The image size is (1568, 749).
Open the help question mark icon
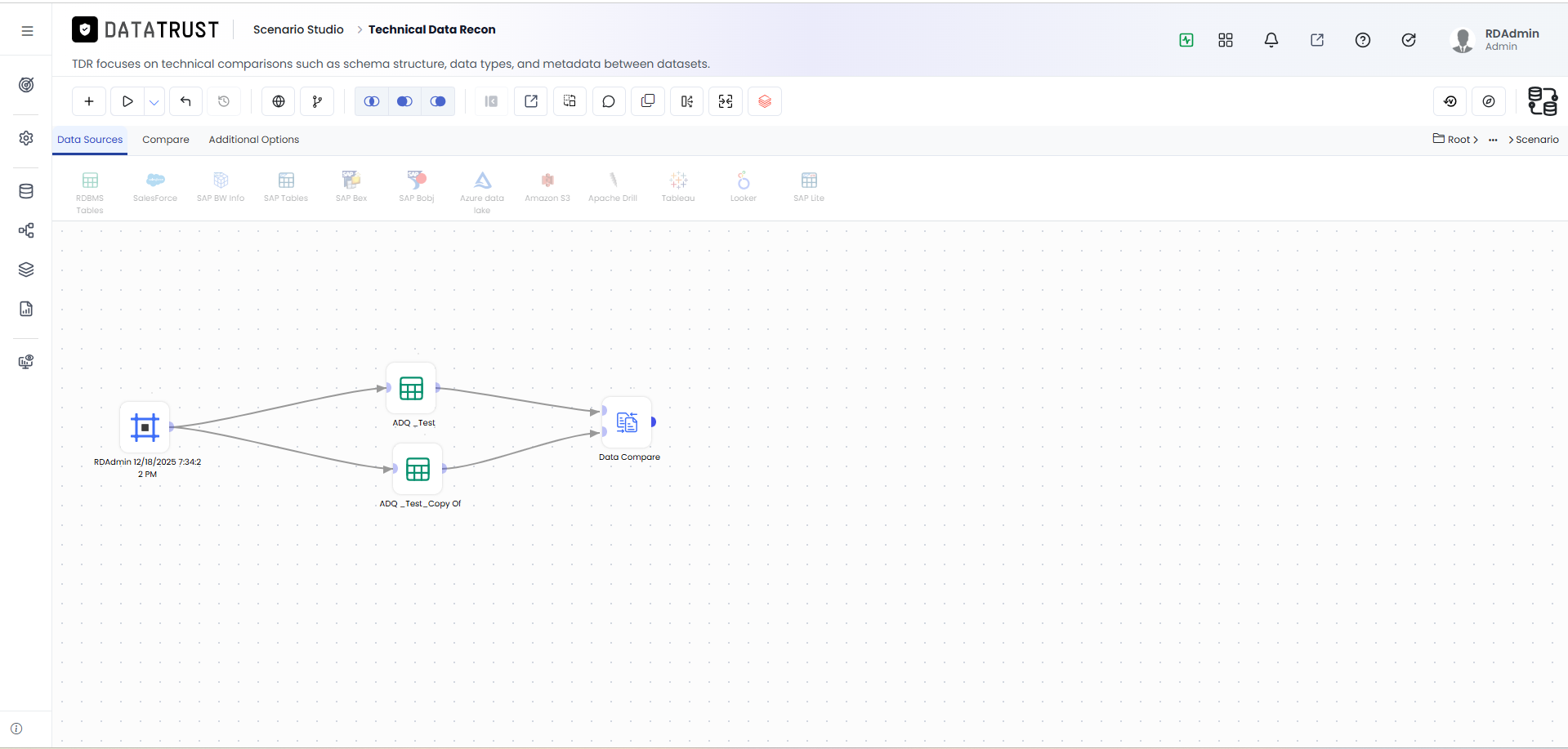tap(1363, 40)
